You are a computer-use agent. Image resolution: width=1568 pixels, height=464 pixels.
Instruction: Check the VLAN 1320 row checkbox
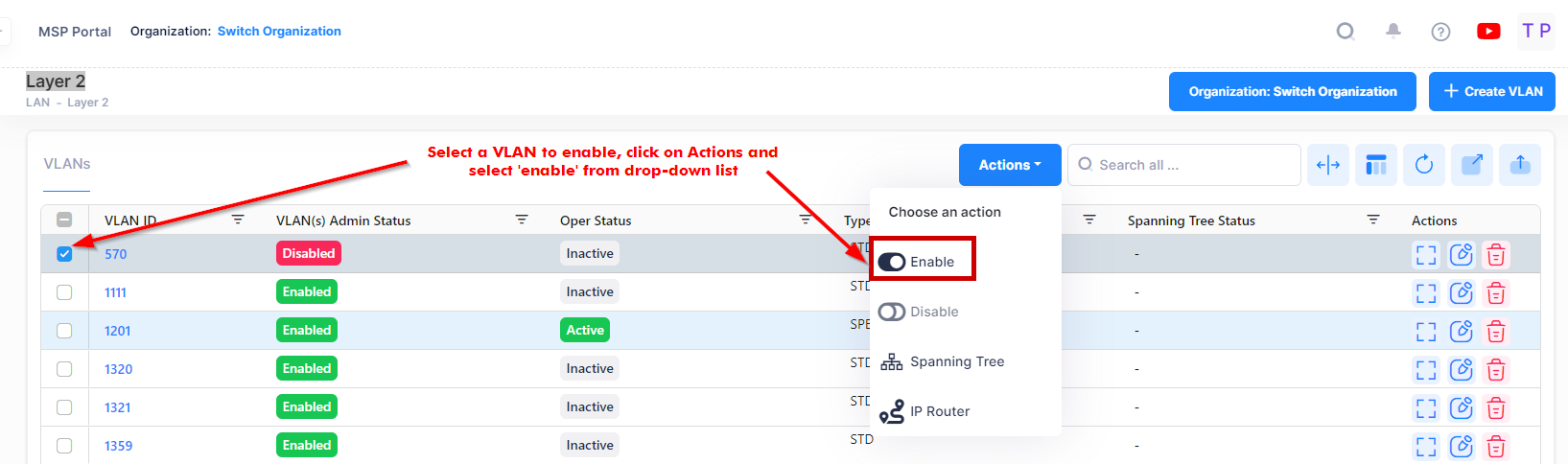[64, 369]
